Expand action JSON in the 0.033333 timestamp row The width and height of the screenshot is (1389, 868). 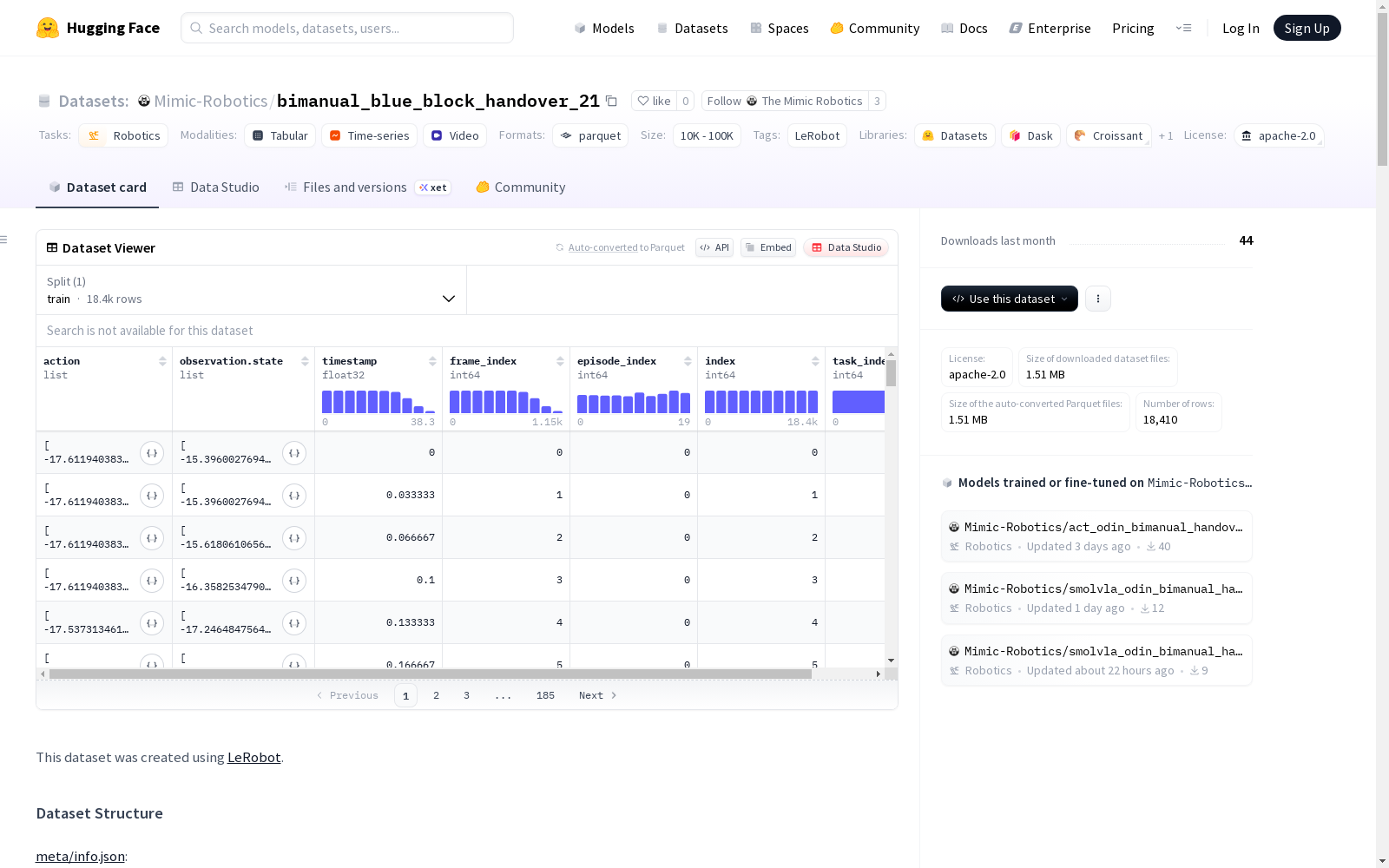[152, 495]
